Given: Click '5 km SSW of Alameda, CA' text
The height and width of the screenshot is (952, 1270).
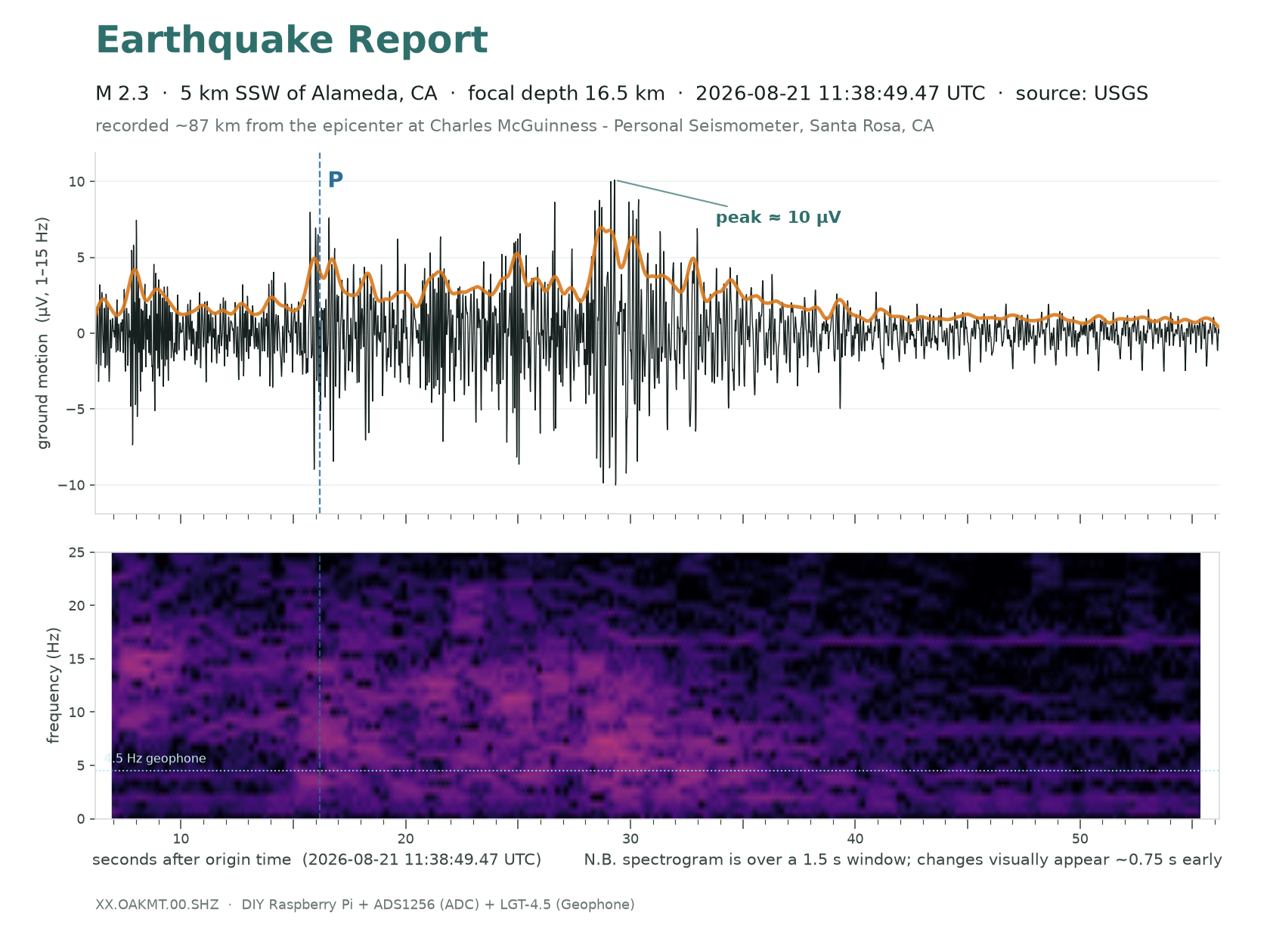Looking at the screenshot, I should coord(308,94).
